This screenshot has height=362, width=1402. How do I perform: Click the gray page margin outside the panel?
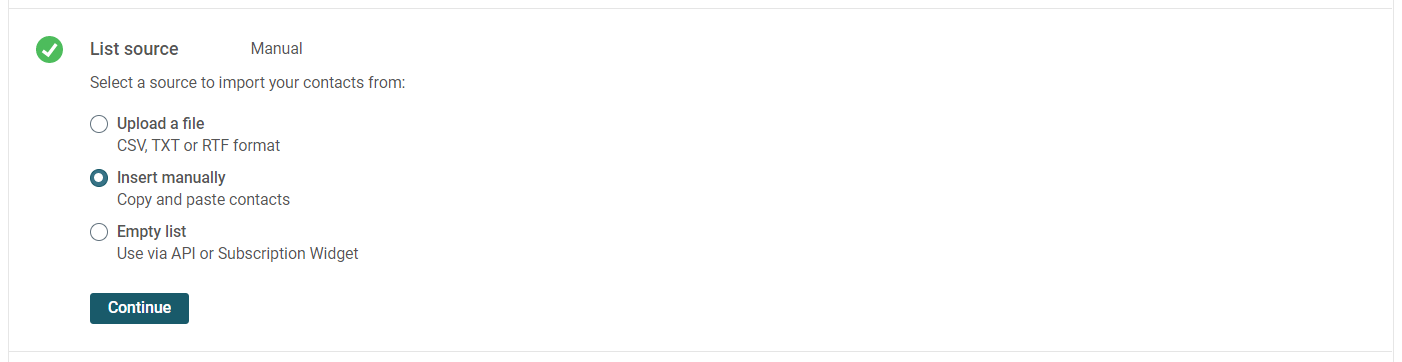click(1397, 180)
